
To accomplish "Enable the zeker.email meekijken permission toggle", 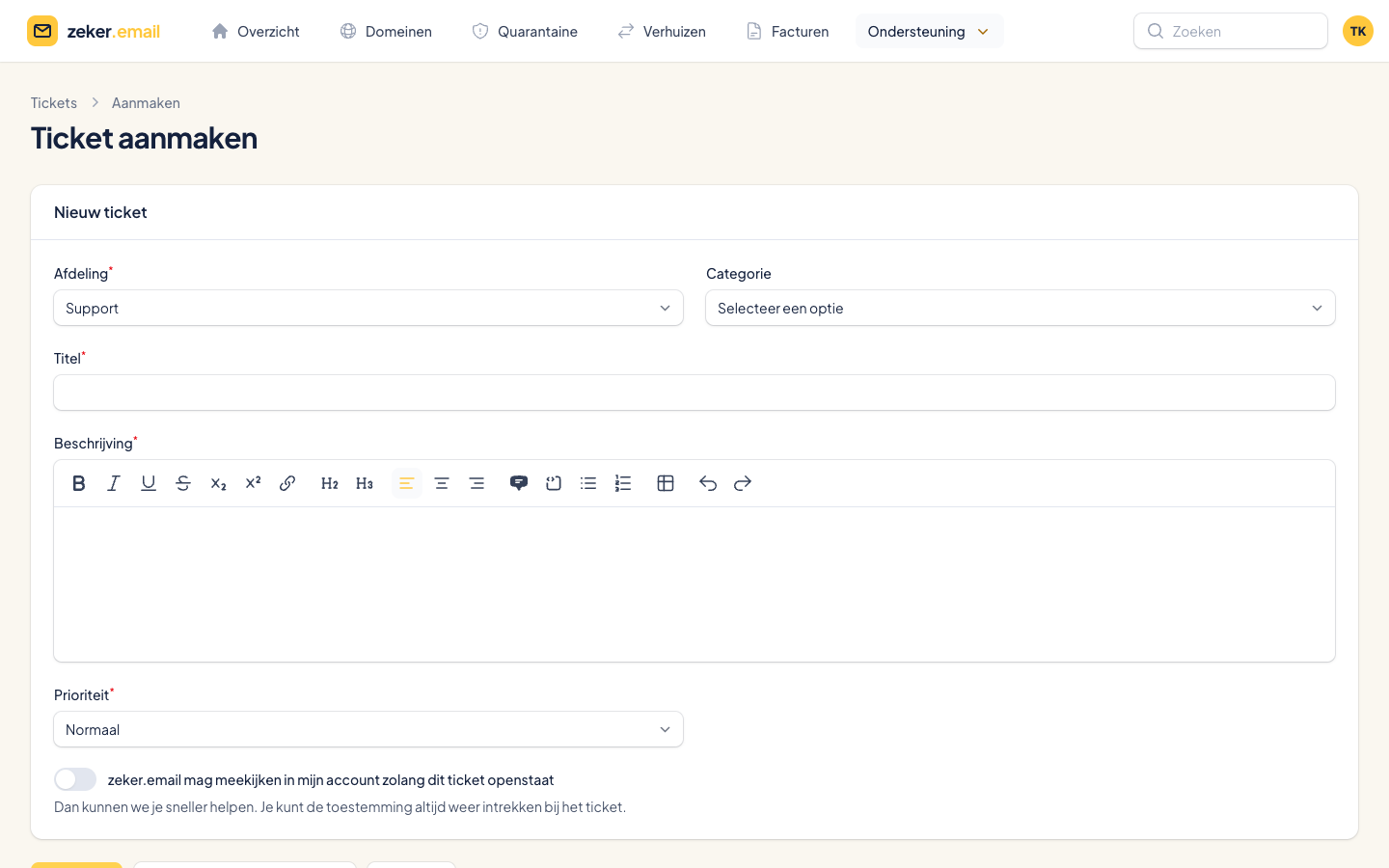I will (x=75, y=779).
